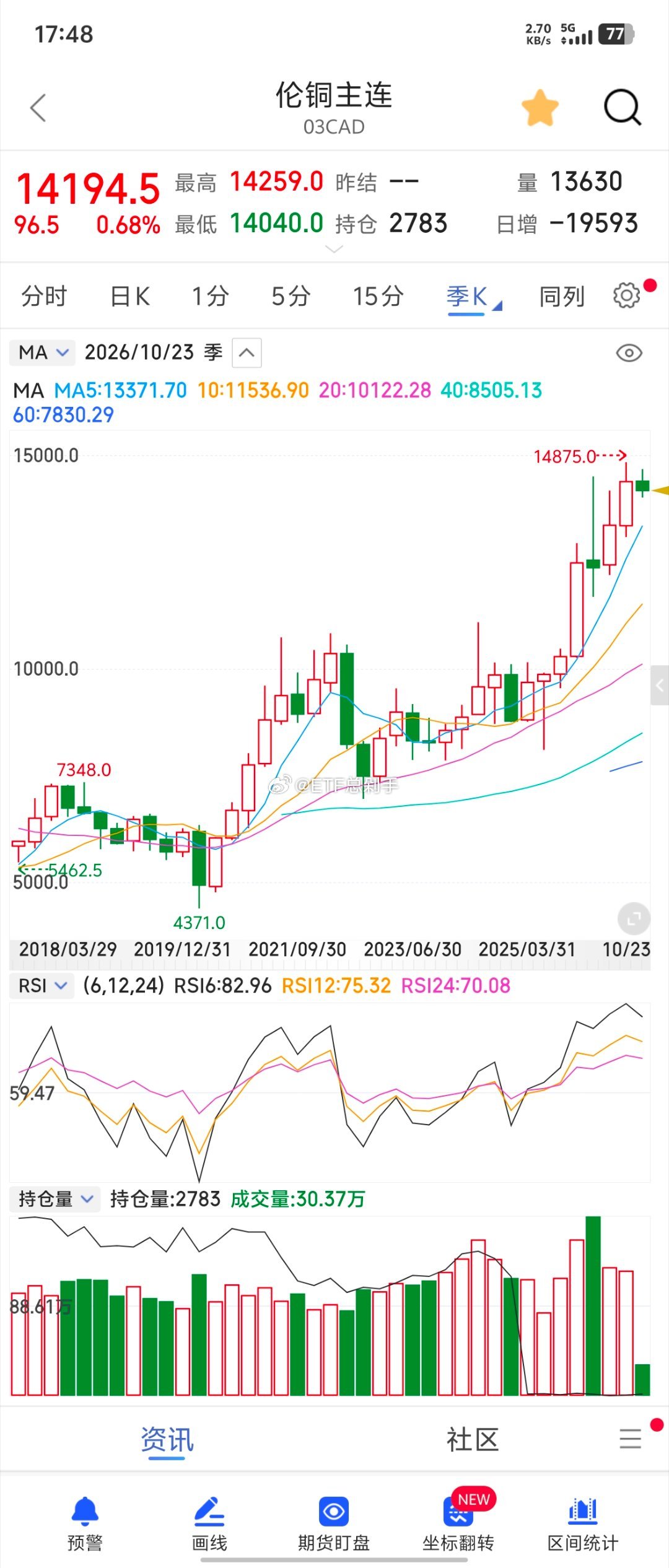Viewport: 669px width, 1568px height.
Task: Tap the title 伦铜主连
Action: (334, 95)
